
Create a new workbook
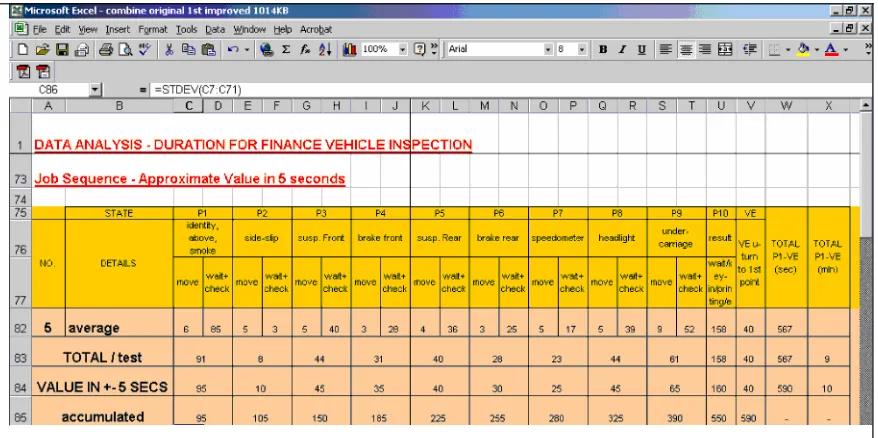pos(23,50)
